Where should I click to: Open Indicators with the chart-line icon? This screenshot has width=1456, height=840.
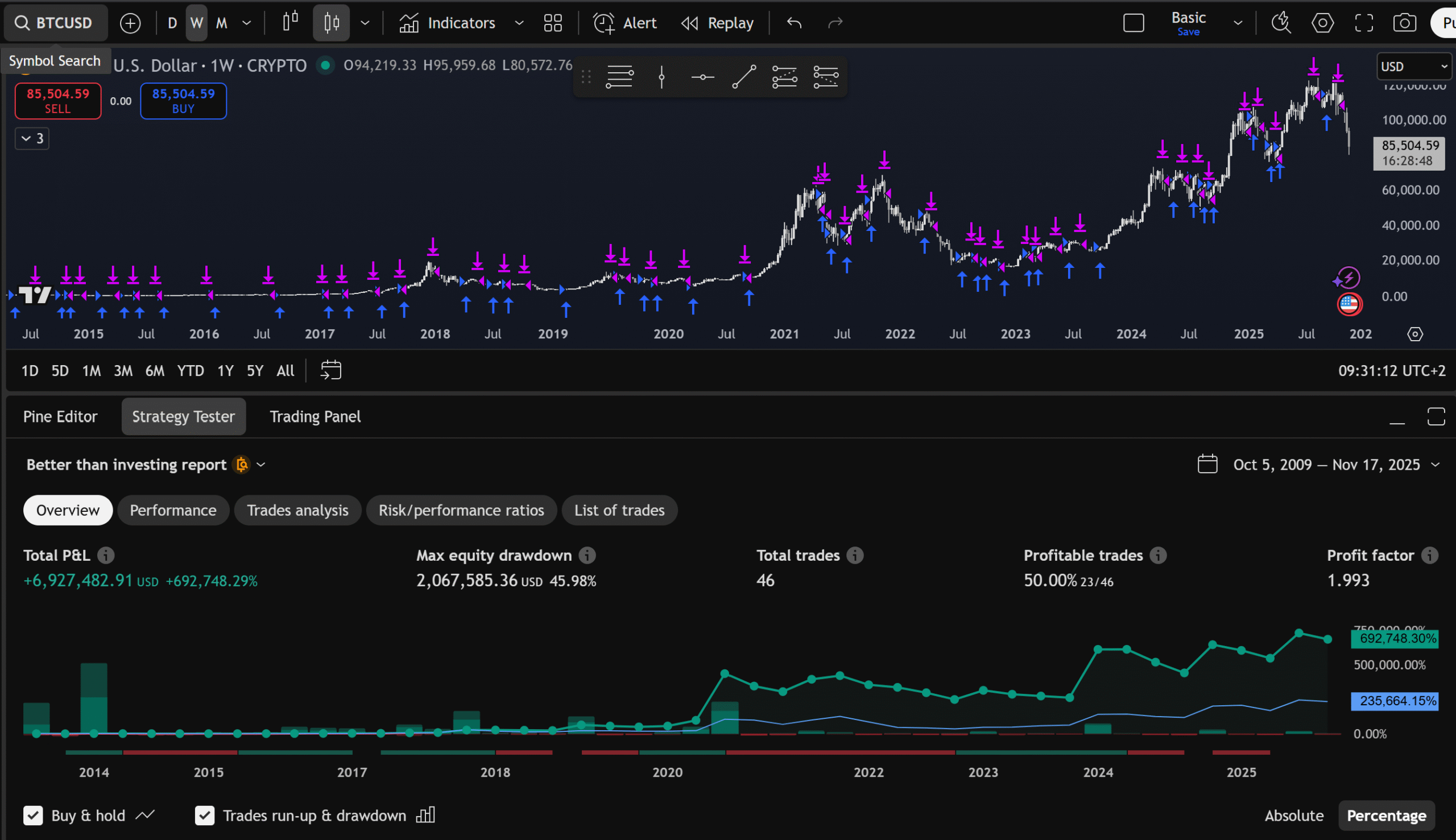coord(409,23)
